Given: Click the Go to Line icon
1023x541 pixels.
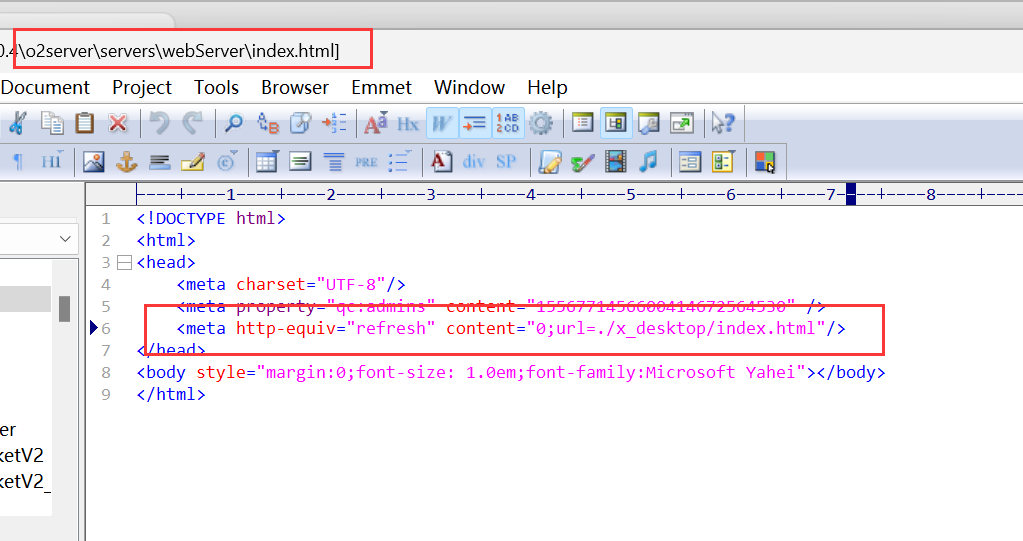Looking at the screenshot, I should coord(334,123).
